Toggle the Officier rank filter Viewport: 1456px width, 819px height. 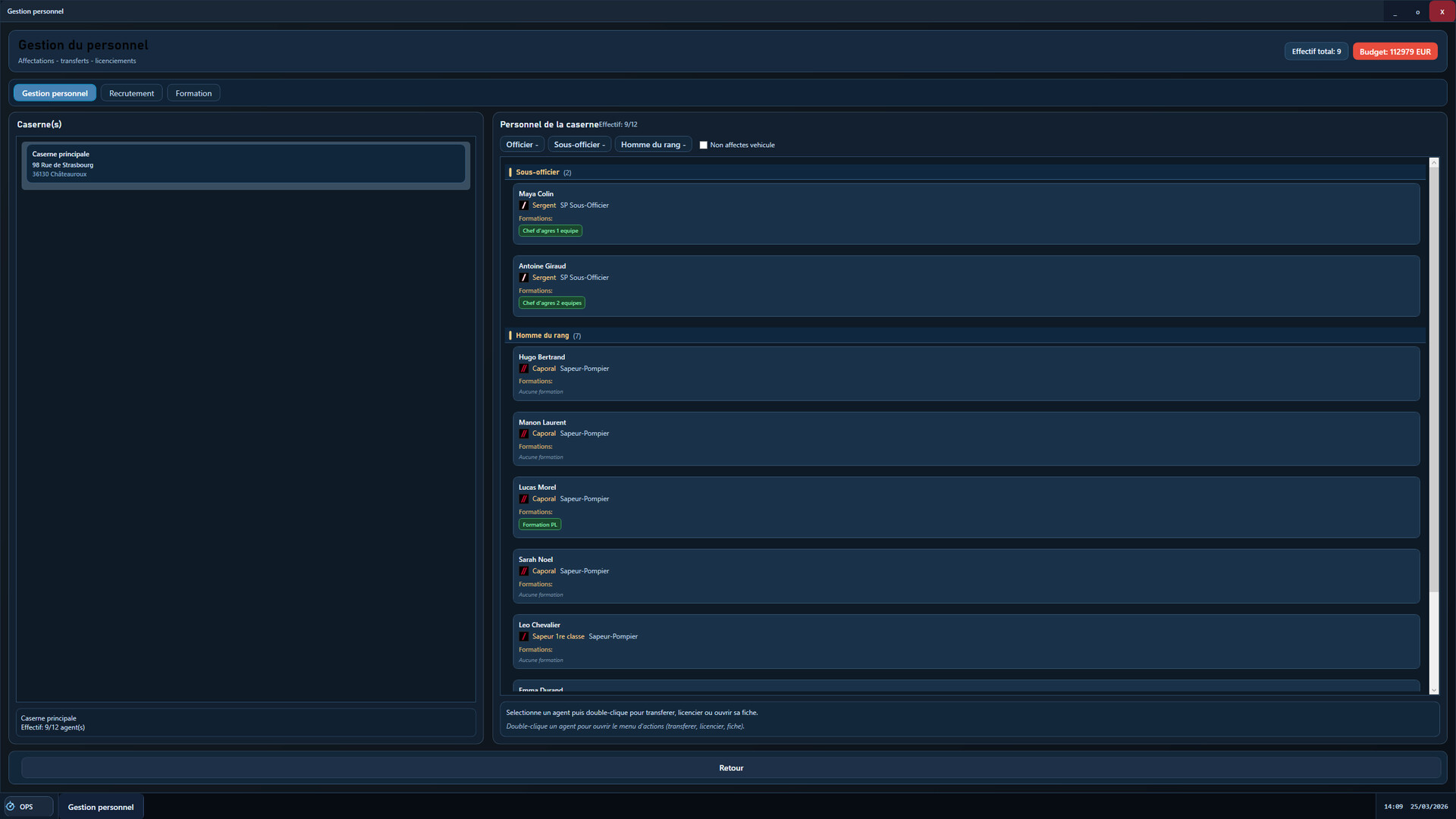click(522, 145)
